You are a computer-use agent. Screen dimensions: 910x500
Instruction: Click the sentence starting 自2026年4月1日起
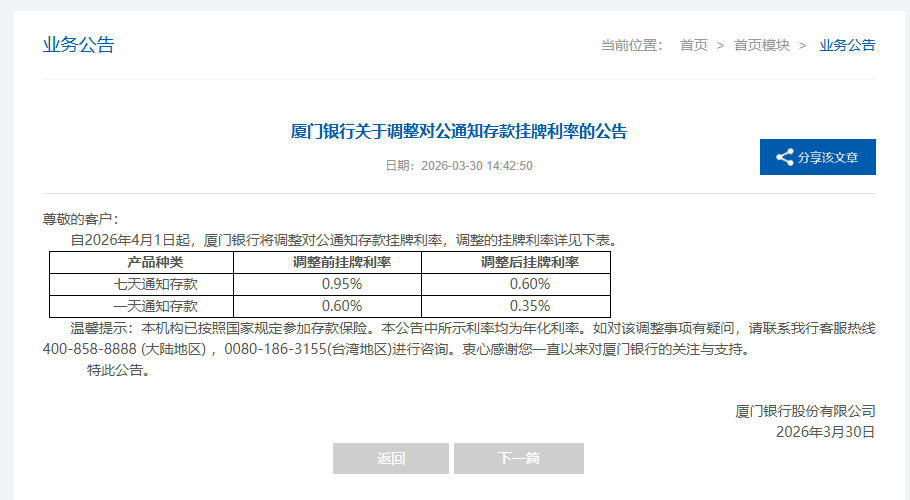click(345, 240)
